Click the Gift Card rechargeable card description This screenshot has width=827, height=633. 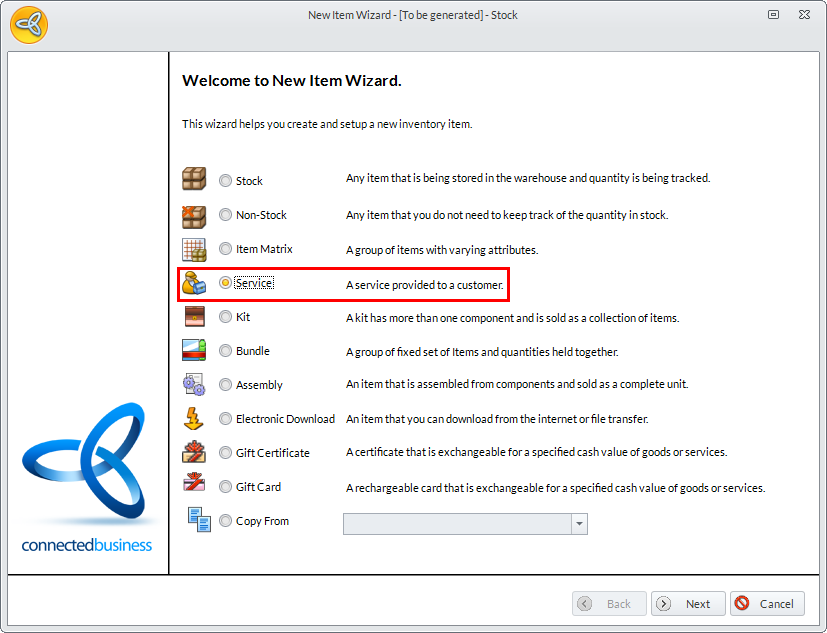(555, 488)
